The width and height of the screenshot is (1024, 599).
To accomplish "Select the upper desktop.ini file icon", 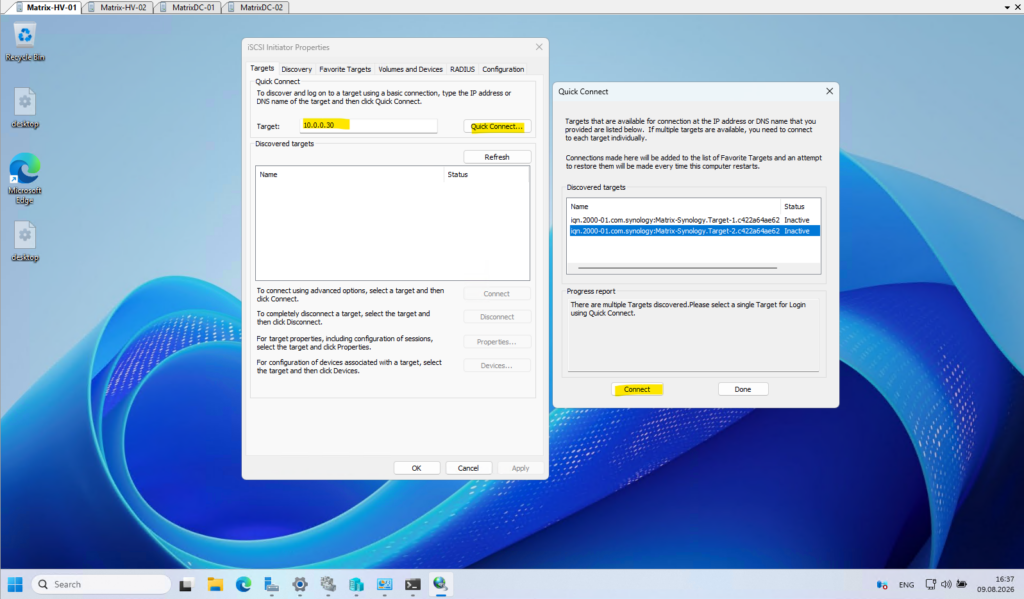I will point(25,108).
